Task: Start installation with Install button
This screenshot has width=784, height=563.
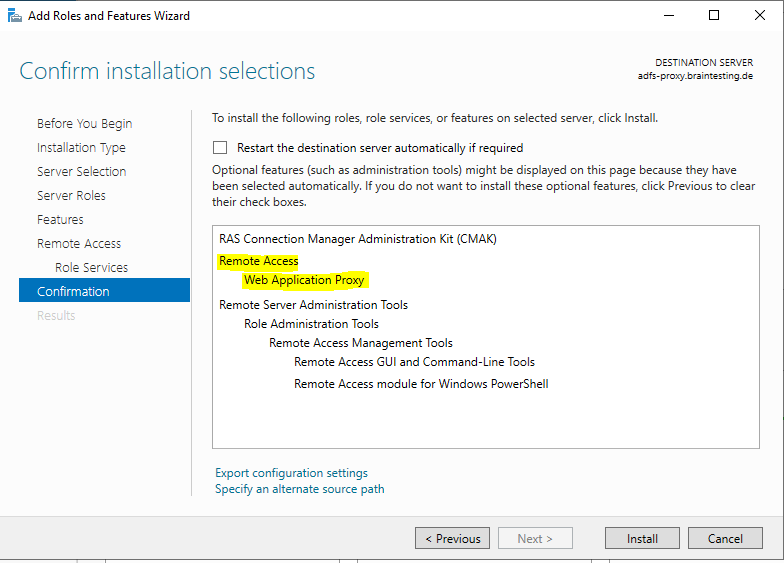Action: click(x=642, y=538)
